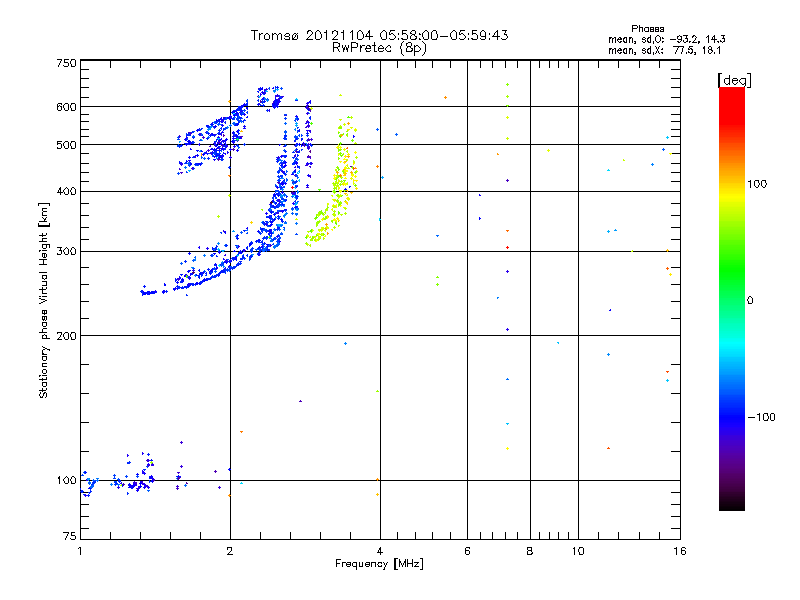The width and height of the screenshot is (800, 600).
Task: Click the colorbar tick label "0"
Action: click(x=749, y=301)
